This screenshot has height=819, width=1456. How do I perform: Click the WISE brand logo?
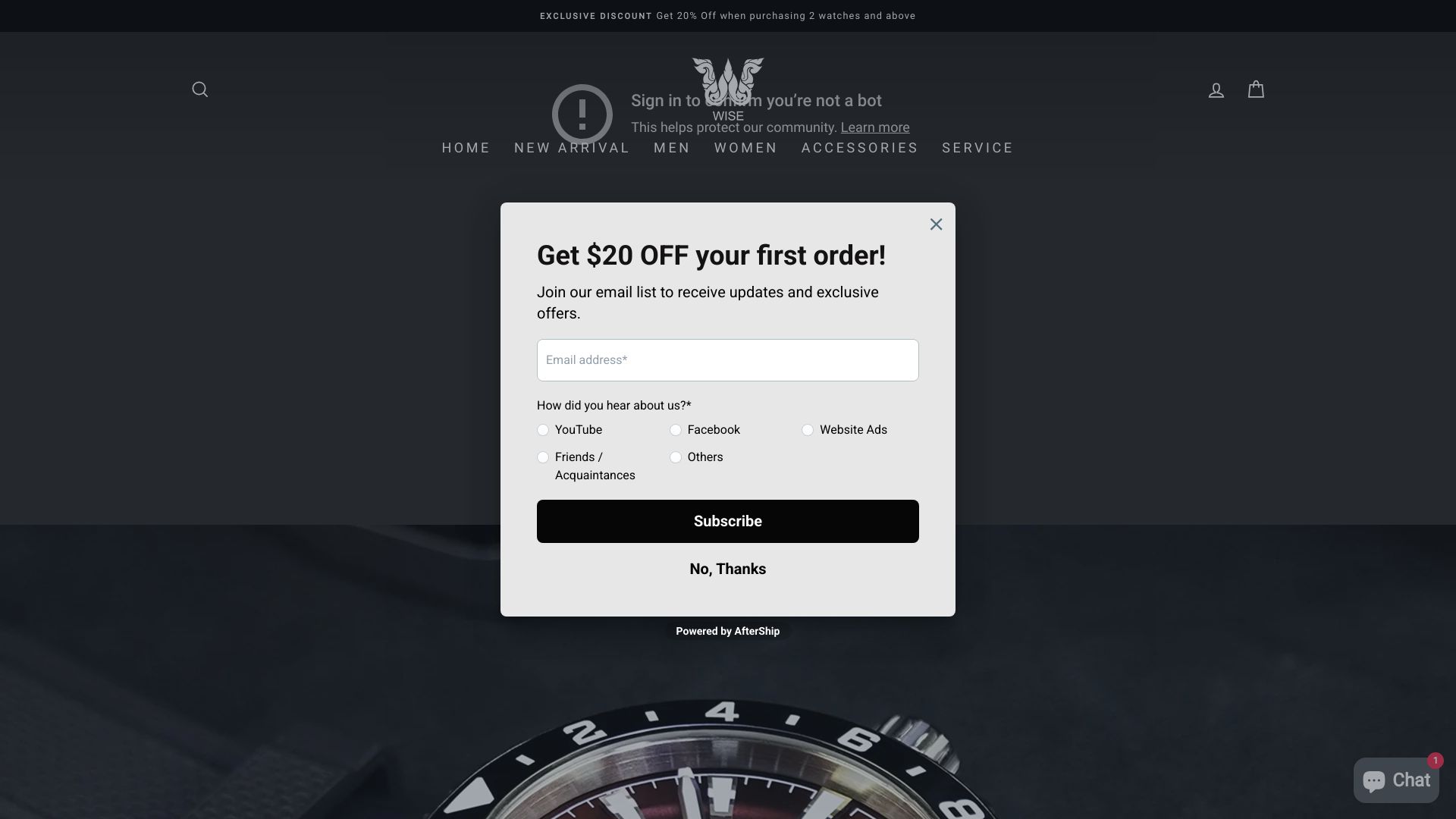728,89
